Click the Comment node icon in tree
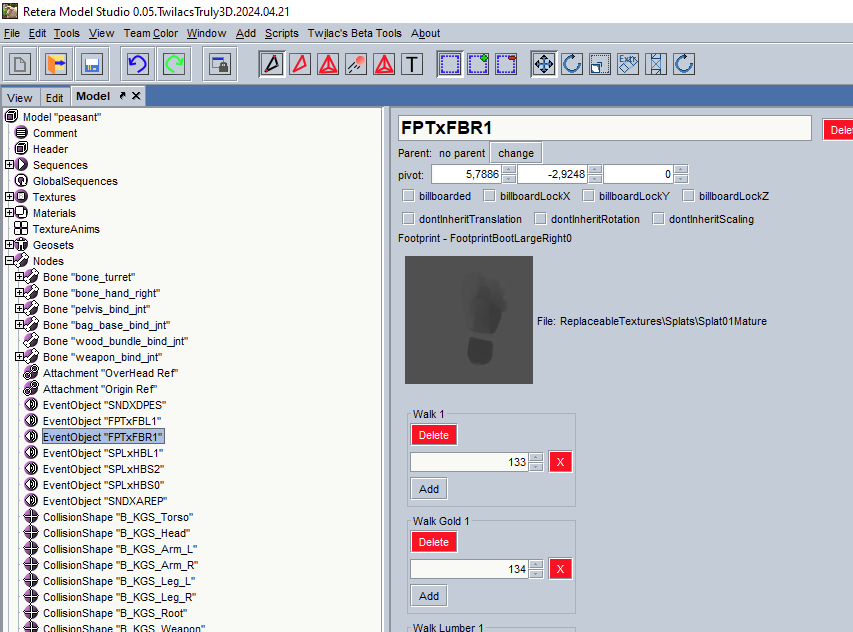Image resolution: width=853 pixels, height=632 pixels. [21, 133]
